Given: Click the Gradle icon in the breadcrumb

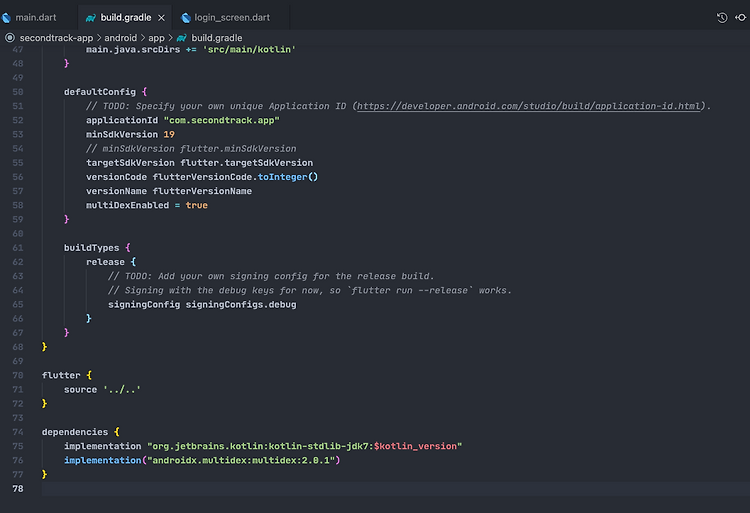Looking at the screenshot, I should pos(182,38).
